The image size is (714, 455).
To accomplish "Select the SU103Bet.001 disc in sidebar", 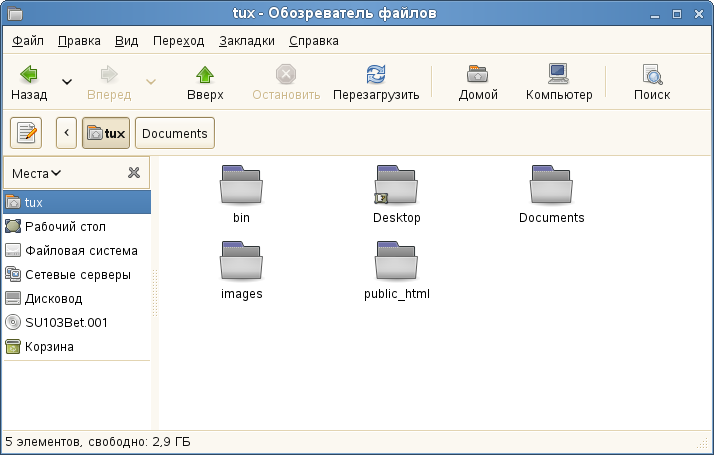I will pyautogui.click(x=66, y=323).
